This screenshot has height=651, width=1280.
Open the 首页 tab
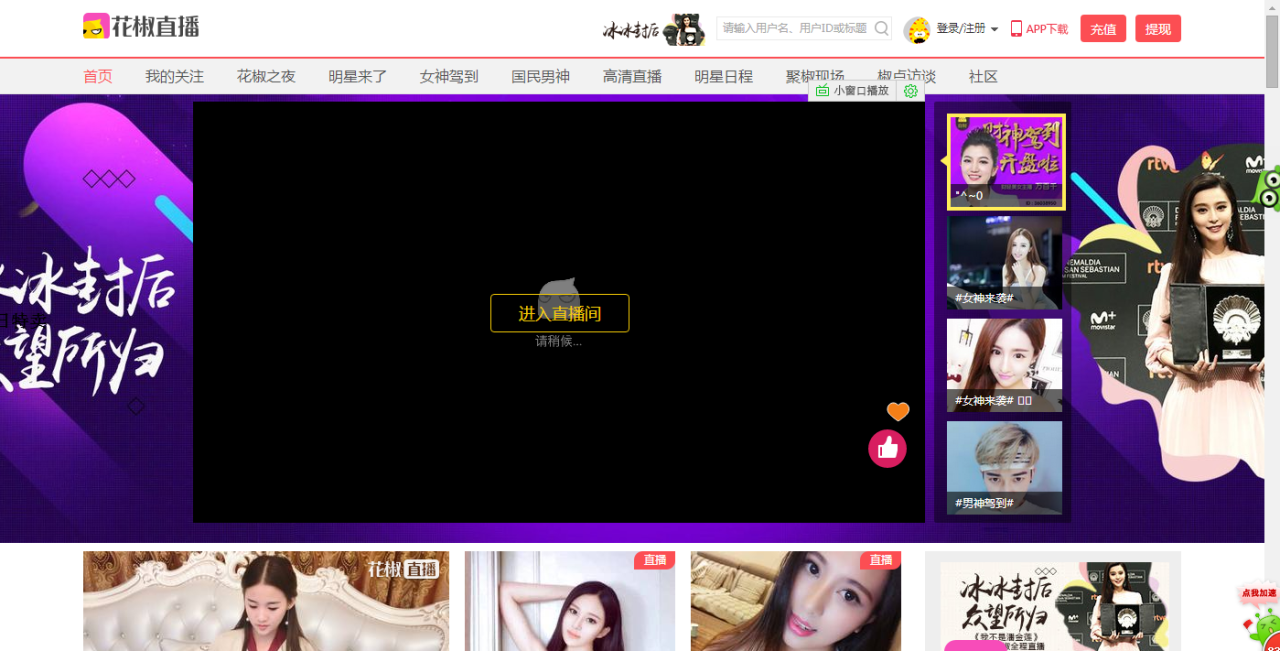[x=98, y=76]
